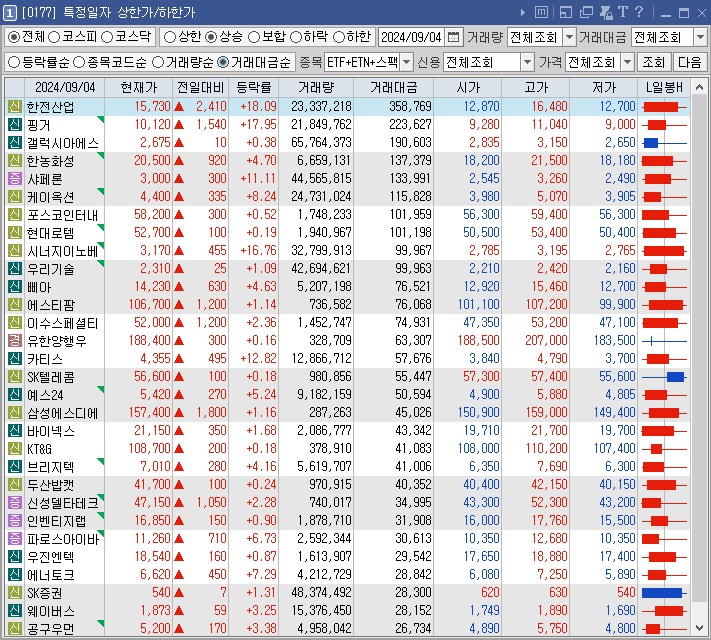Click the 현재가 column header

[139, 88]
